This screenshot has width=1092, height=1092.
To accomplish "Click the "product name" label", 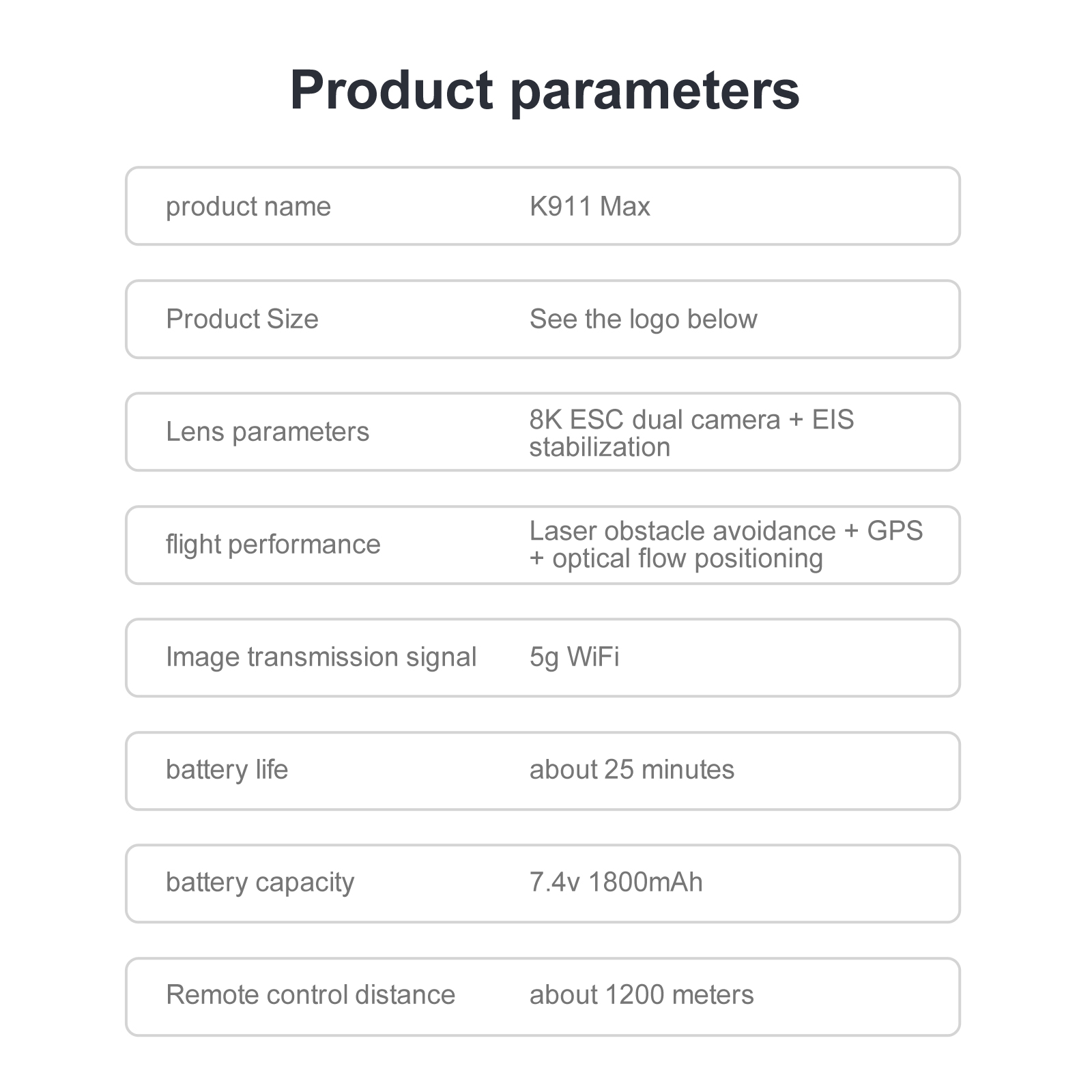I will click(248, 206).
